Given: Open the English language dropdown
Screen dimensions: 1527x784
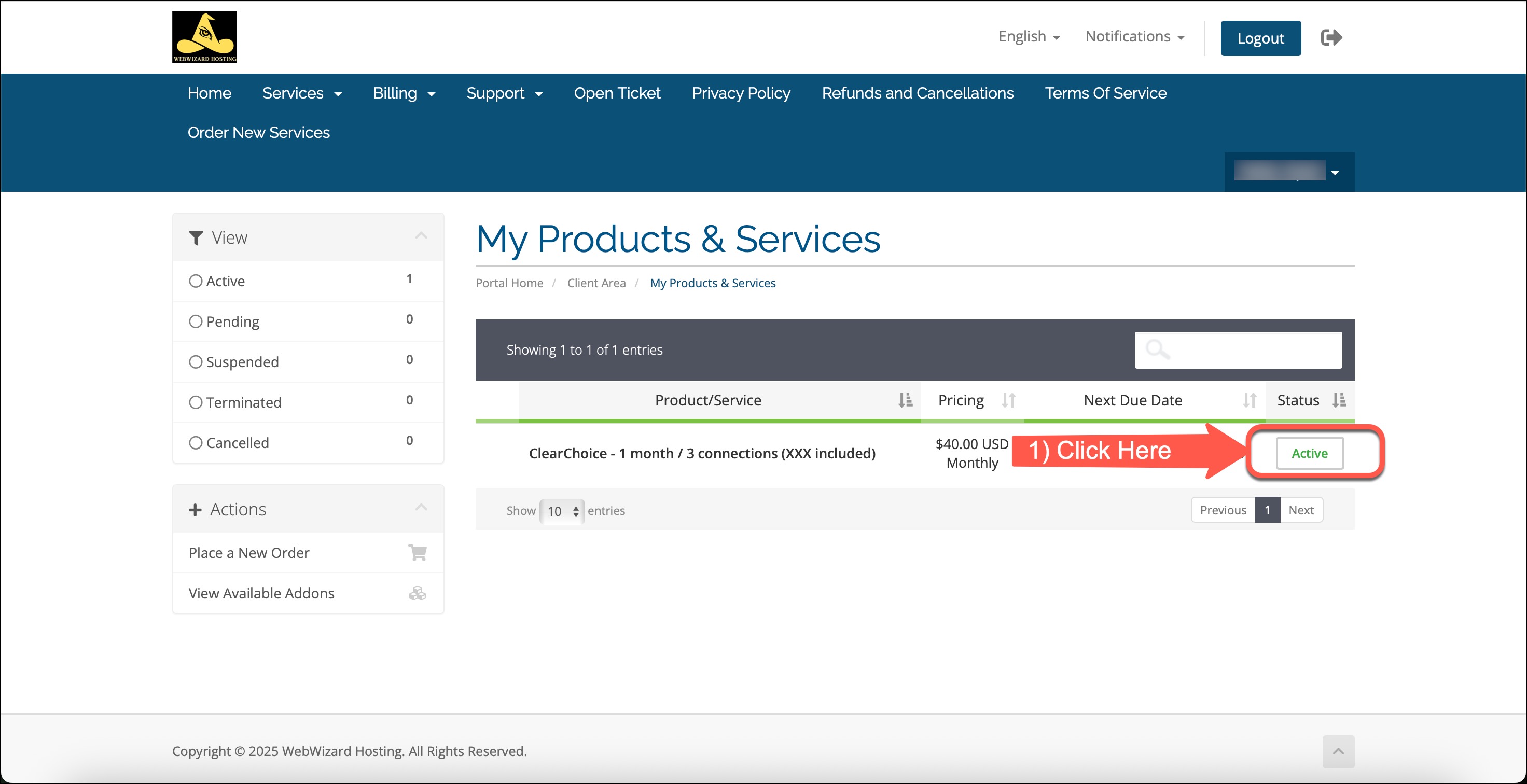Looking at the screenshot, I should pos(1029,37).
